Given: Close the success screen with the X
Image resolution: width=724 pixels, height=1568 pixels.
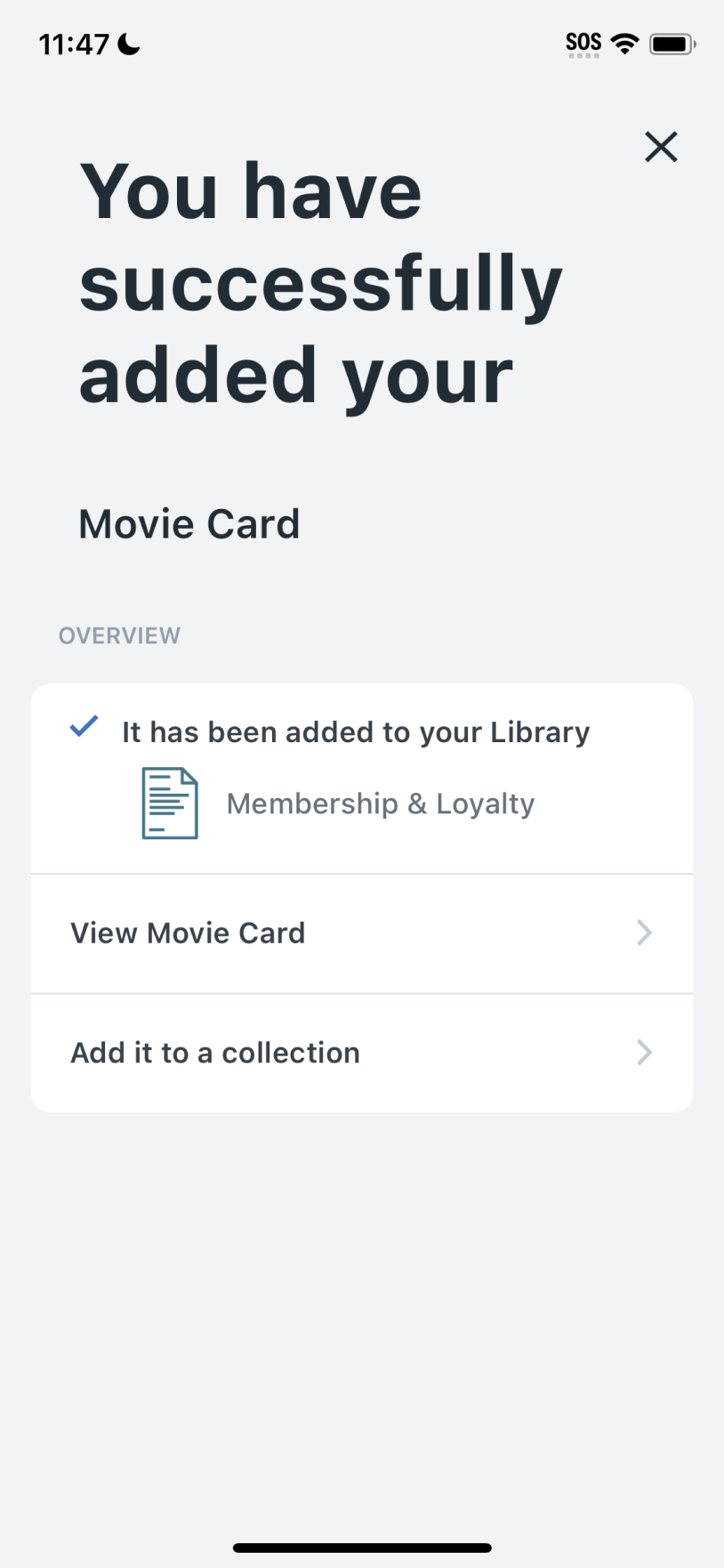Looking at the screenshot, I should click(661, 147).
